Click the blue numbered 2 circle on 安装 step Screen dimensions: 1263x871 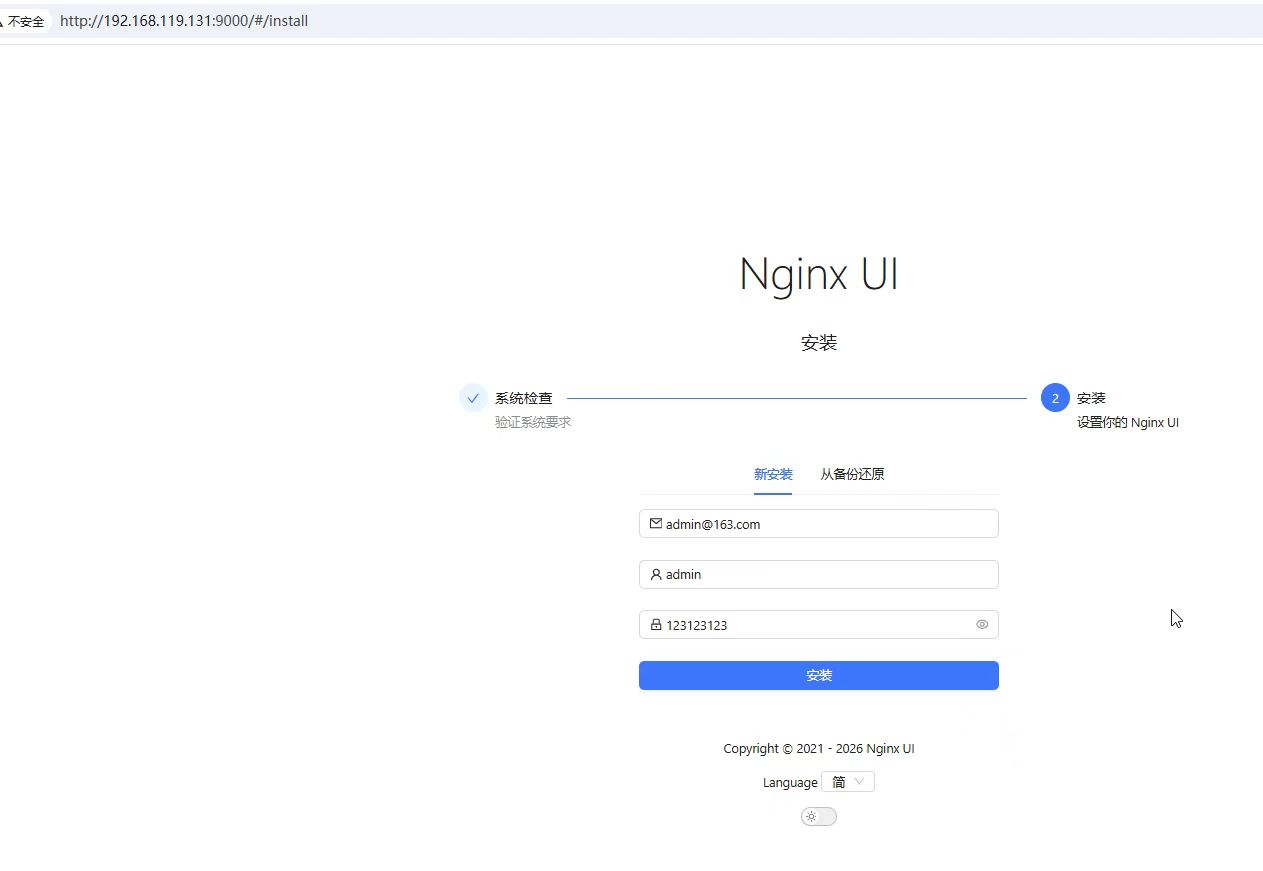pyautogui.click(x=1055, y=397)
